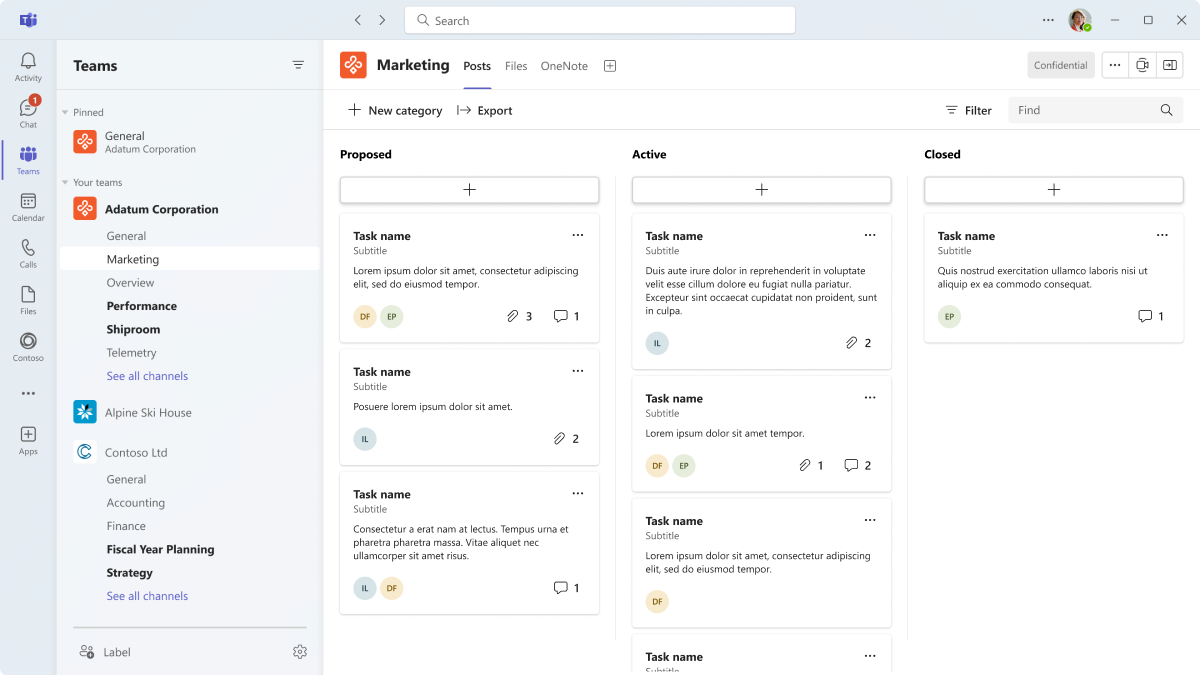
Task: Open the Apps store
Action: [x=28, y=440]
